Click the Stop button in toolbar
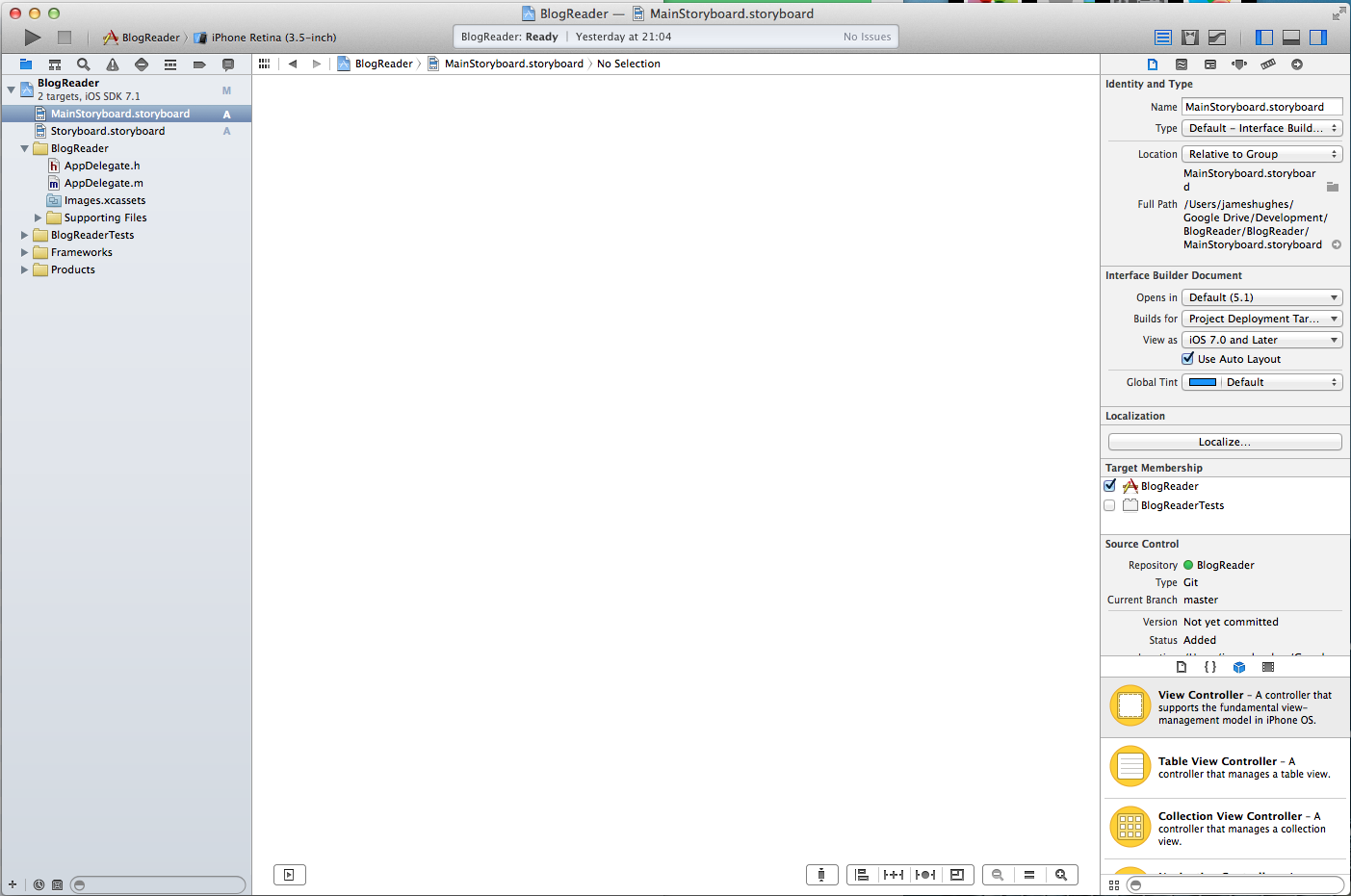1351x896 pixels. pos(65,38)
